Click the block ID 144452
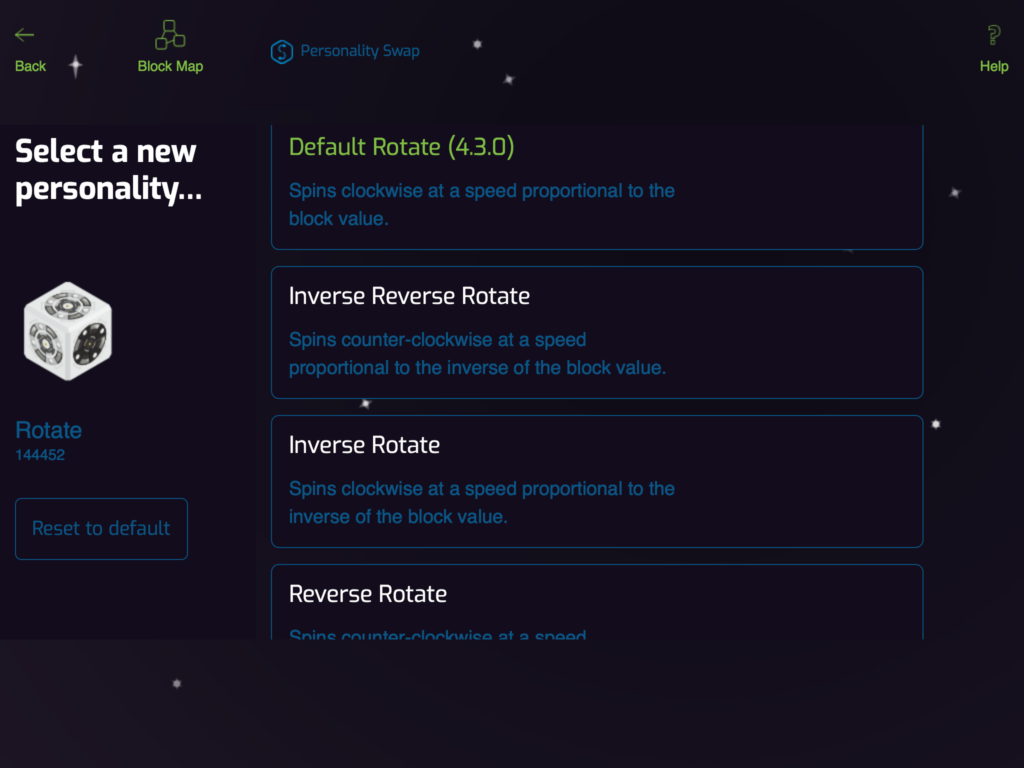 (x=40, y=455)
